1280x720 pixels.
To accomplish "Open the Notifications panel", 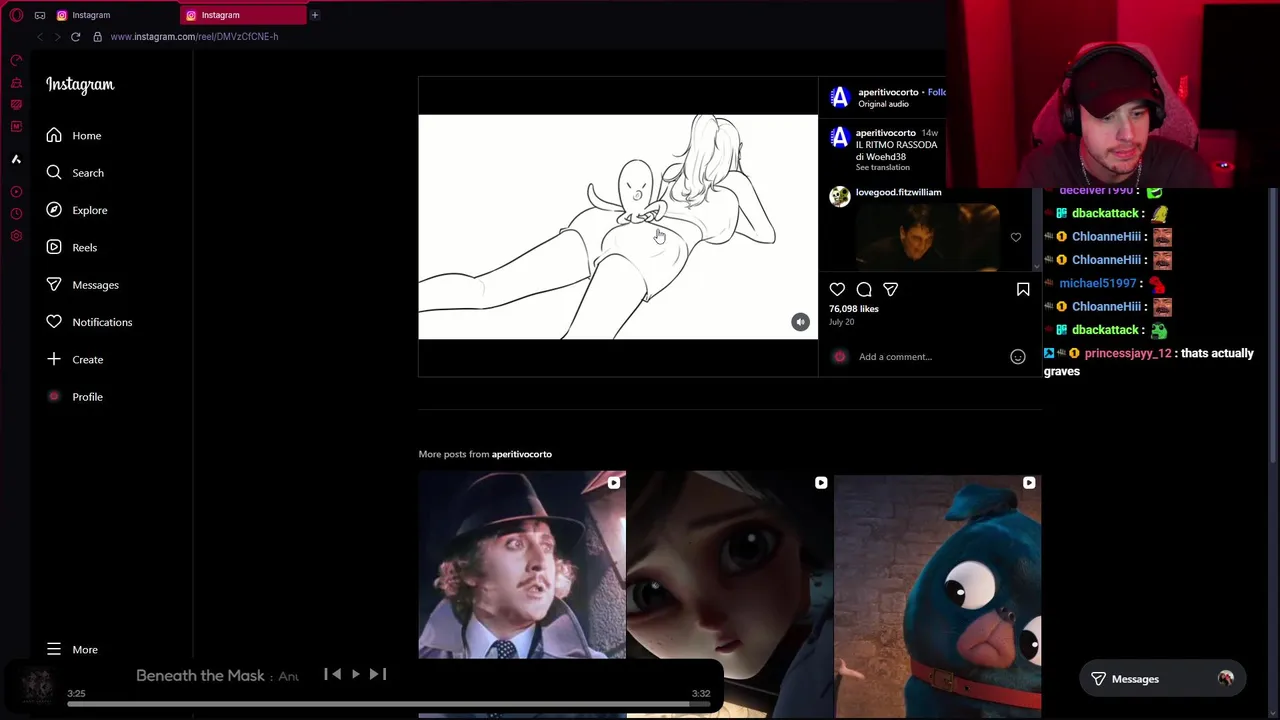I will (x=89, y=322).
